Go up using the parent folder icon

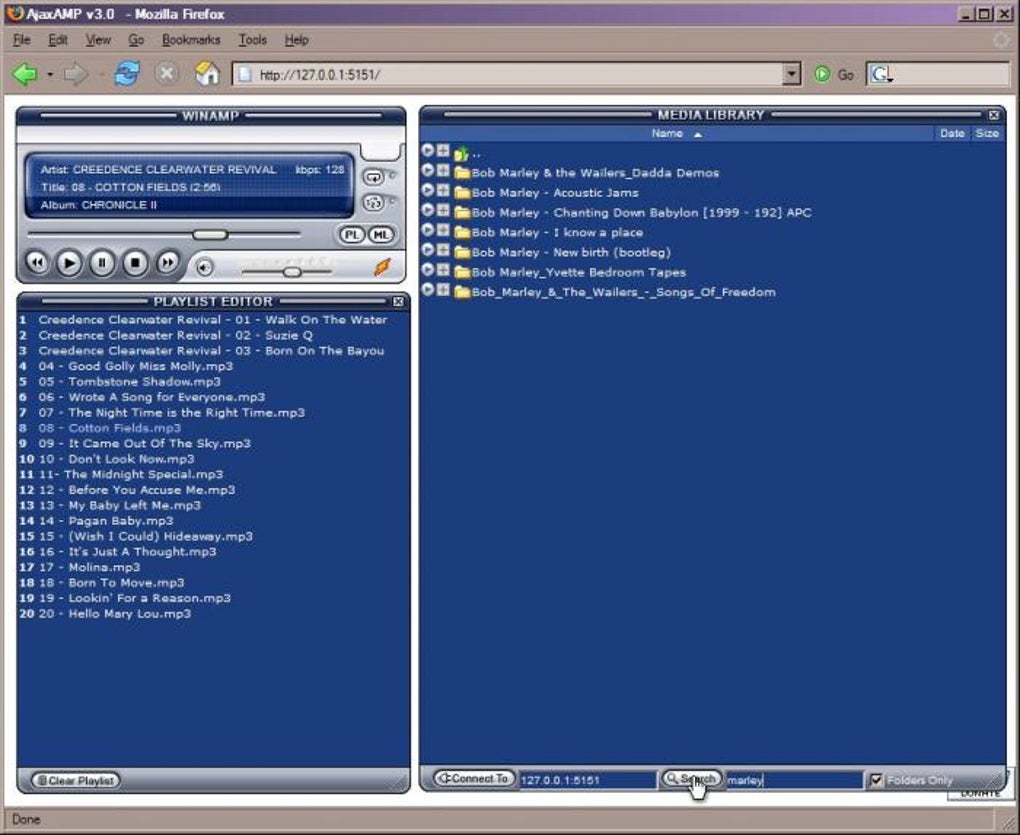(461, 154)
